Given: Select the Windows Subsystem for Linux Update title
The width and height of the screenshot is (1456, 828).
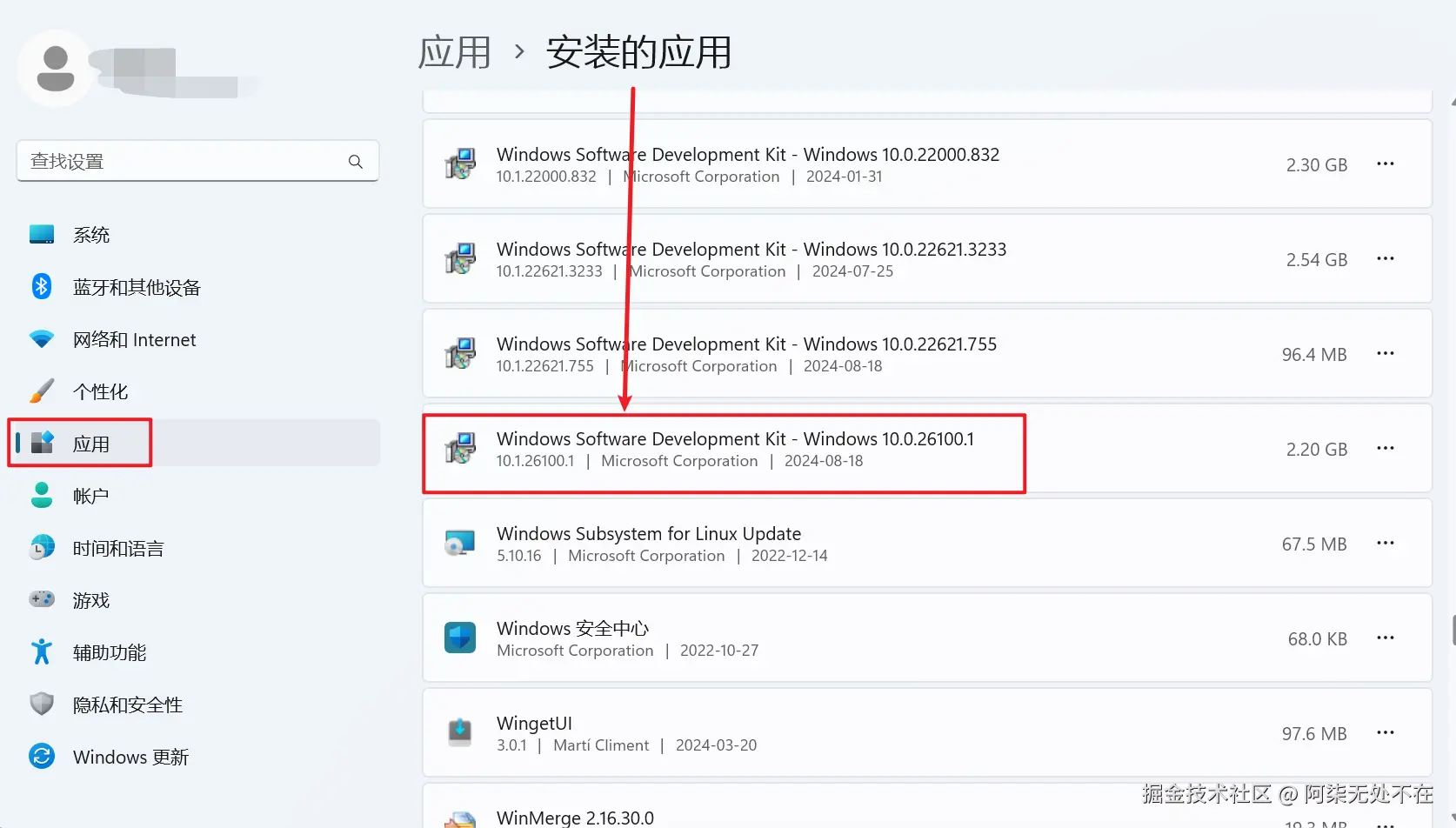Looking at the screenshot, I should 649,533.
